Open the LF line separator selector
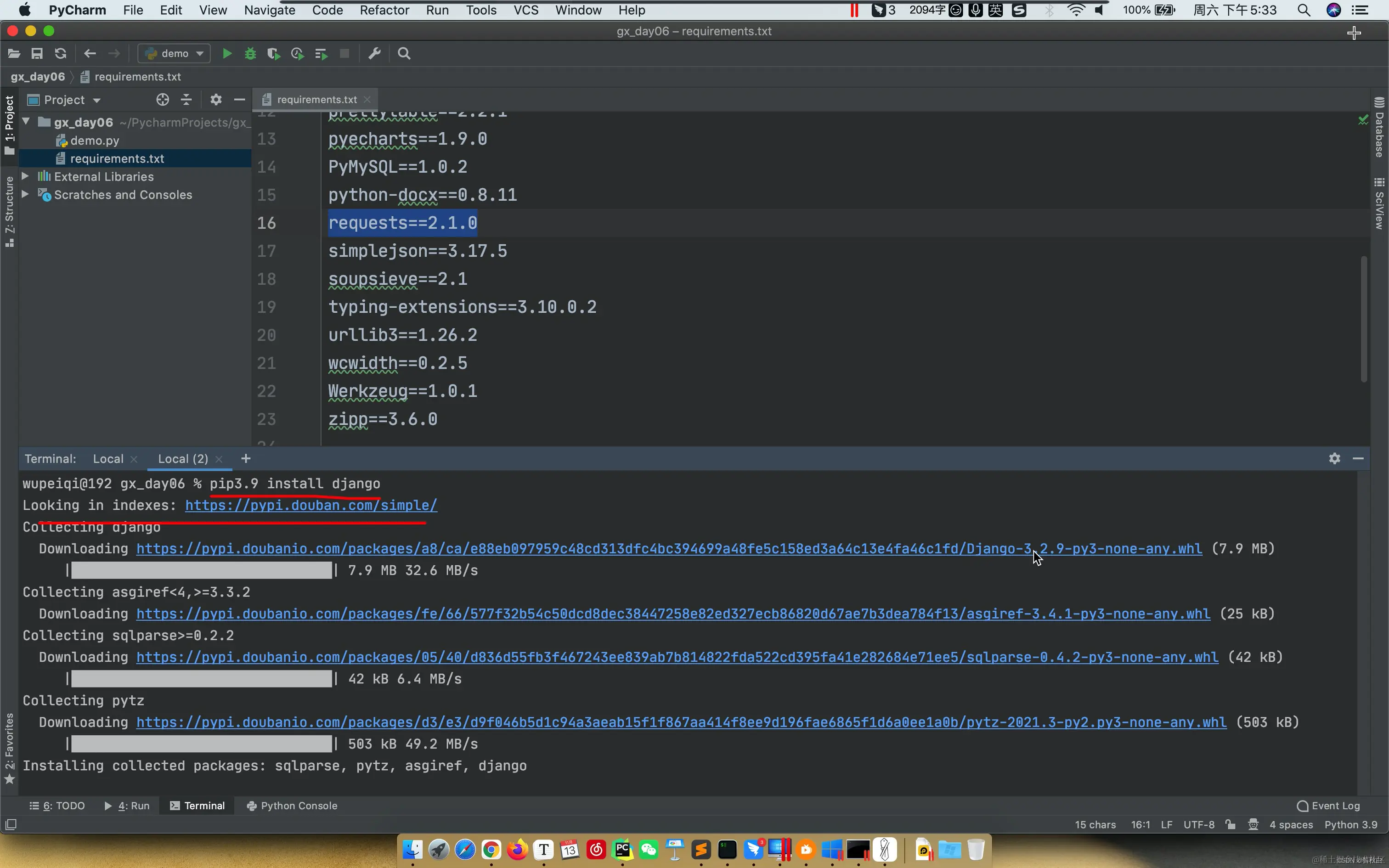 (1166, 824)
